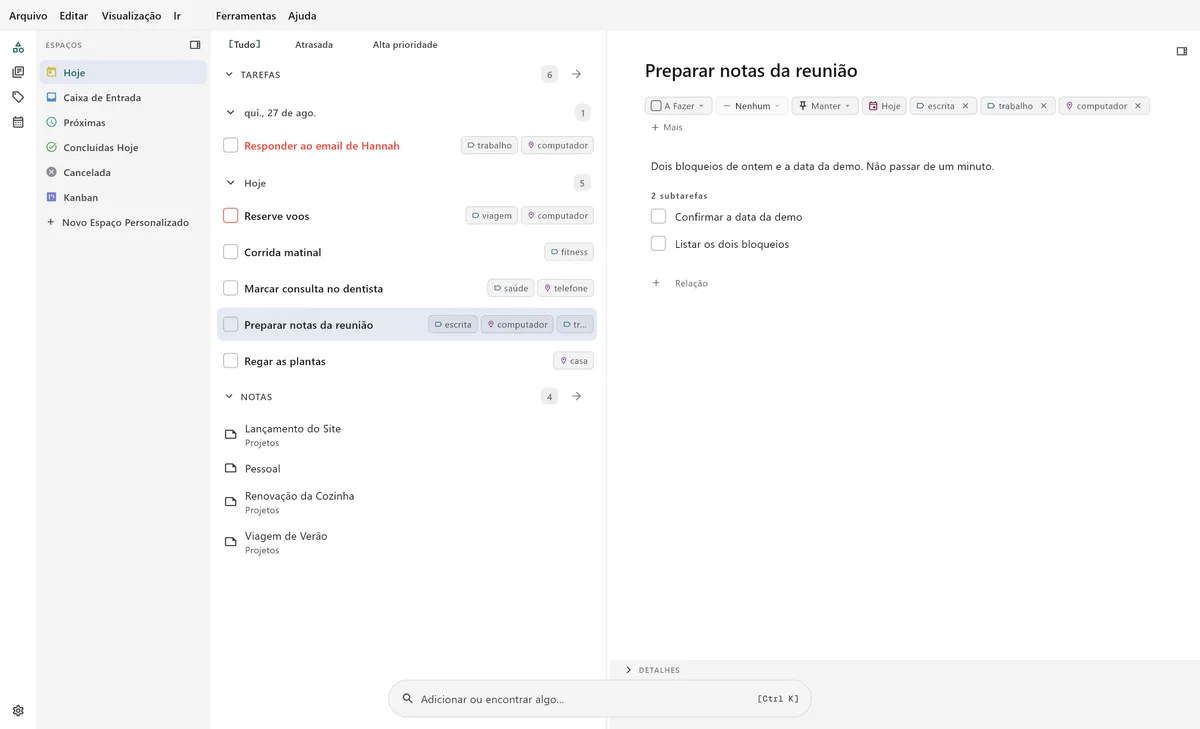This screenshot has width=1200, height=729.
Task: Check subtask Confirmar a data da demo
Action: click(658, 217)
